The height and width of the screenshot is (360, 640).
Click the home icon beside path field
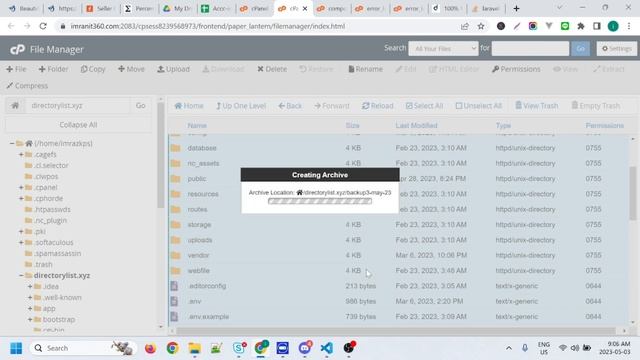pos(15,106)
